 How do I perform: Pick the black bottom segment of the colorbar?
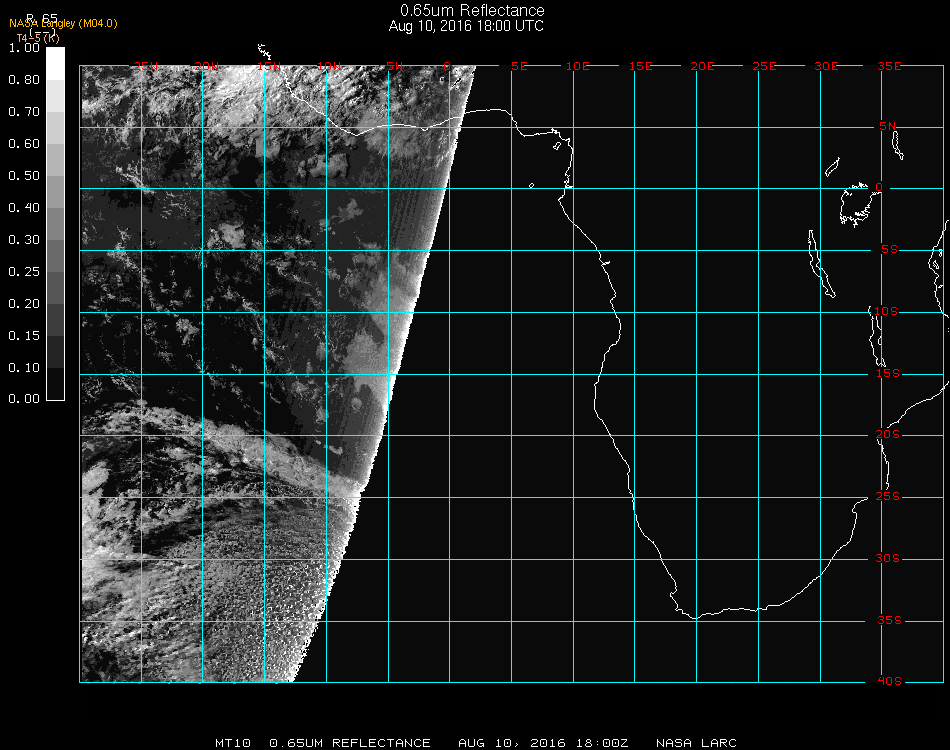(55, 383)
